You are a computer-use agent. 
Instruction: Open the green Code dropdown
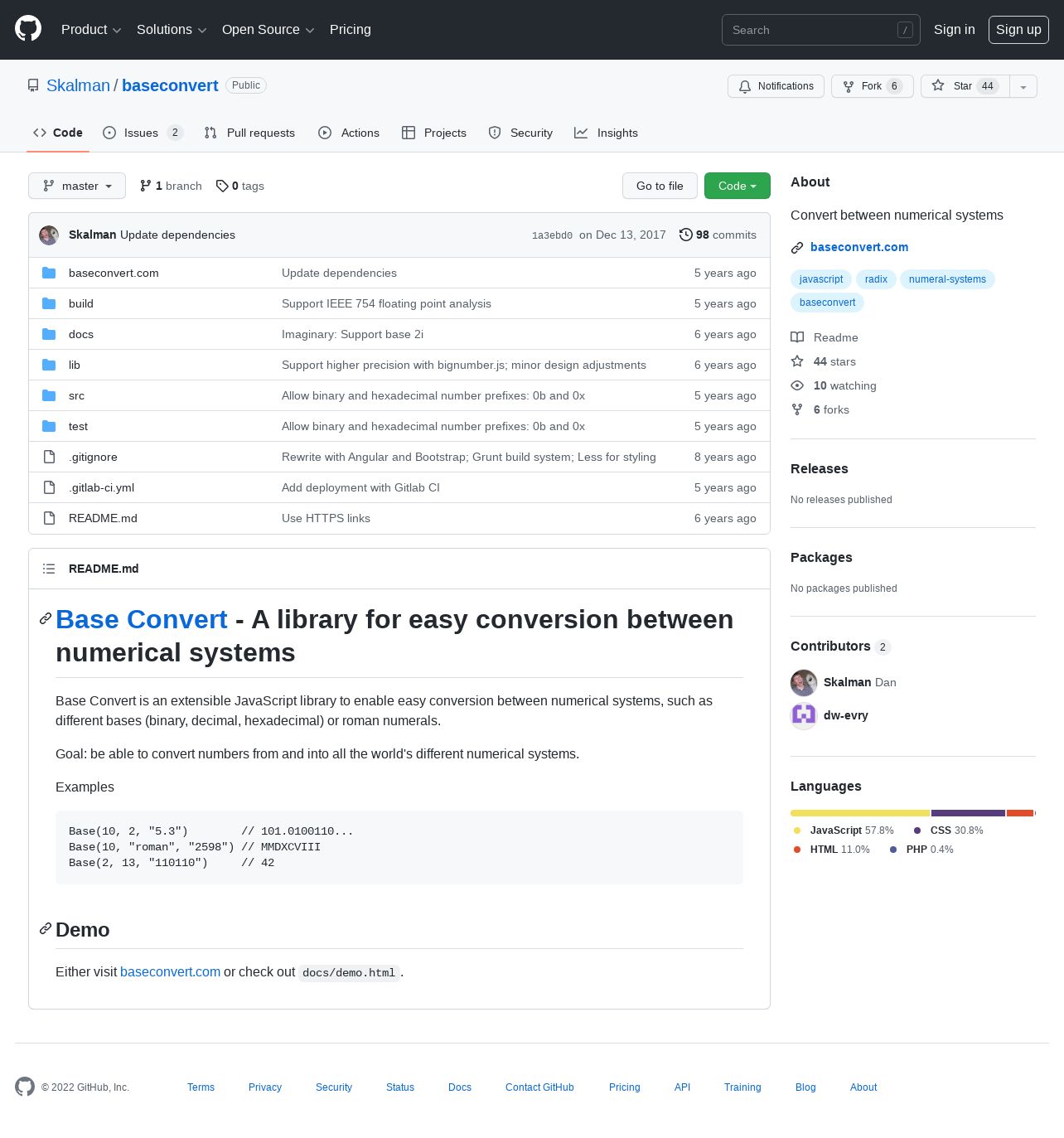pyautogui.click(x=738, y=186)
